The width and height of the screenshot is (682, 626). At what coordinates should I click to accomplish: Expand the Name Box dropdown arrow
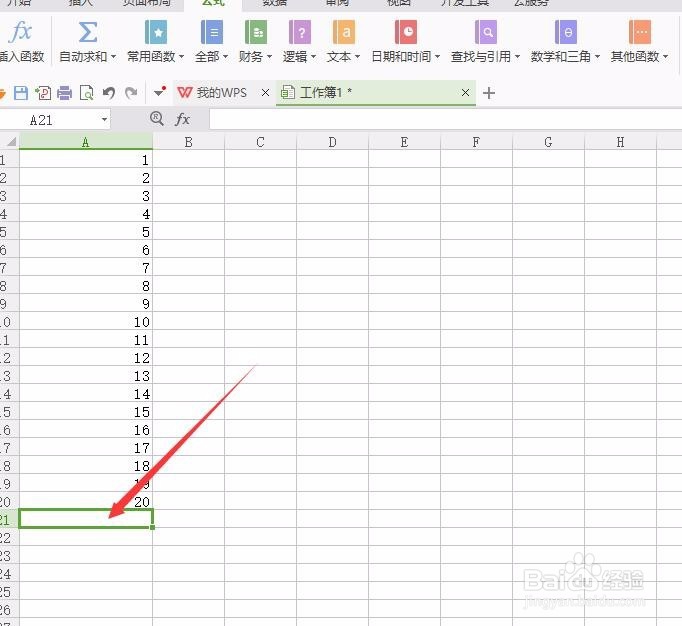click(x=104, y=119)
